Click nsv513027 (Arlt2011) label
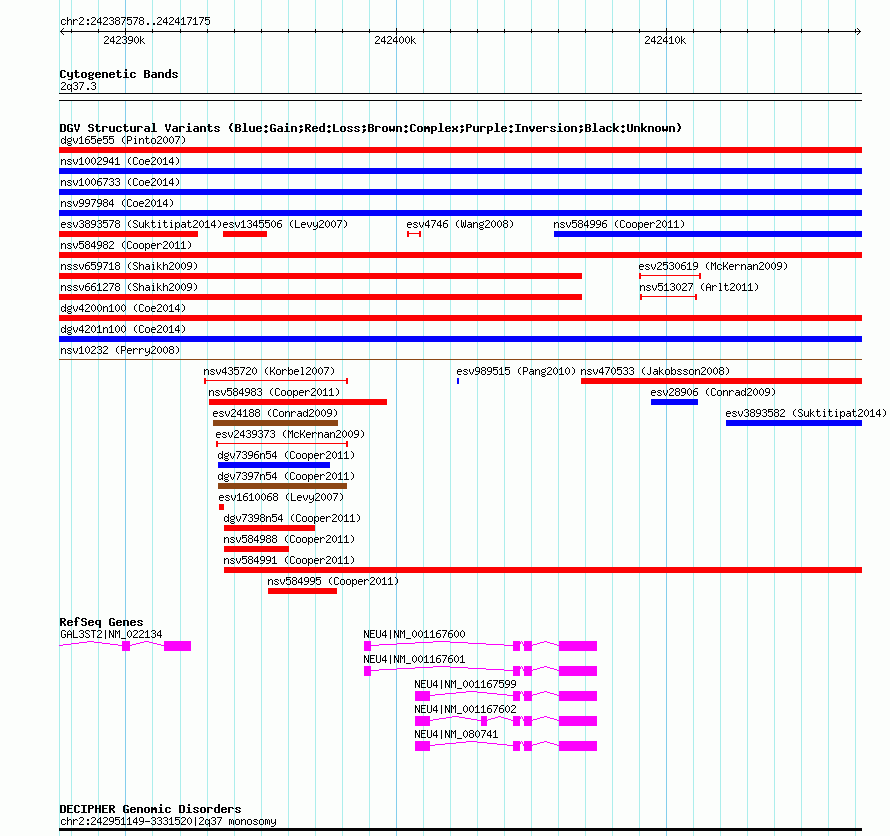This screenshot has height=836, width=890. point(699,287)
